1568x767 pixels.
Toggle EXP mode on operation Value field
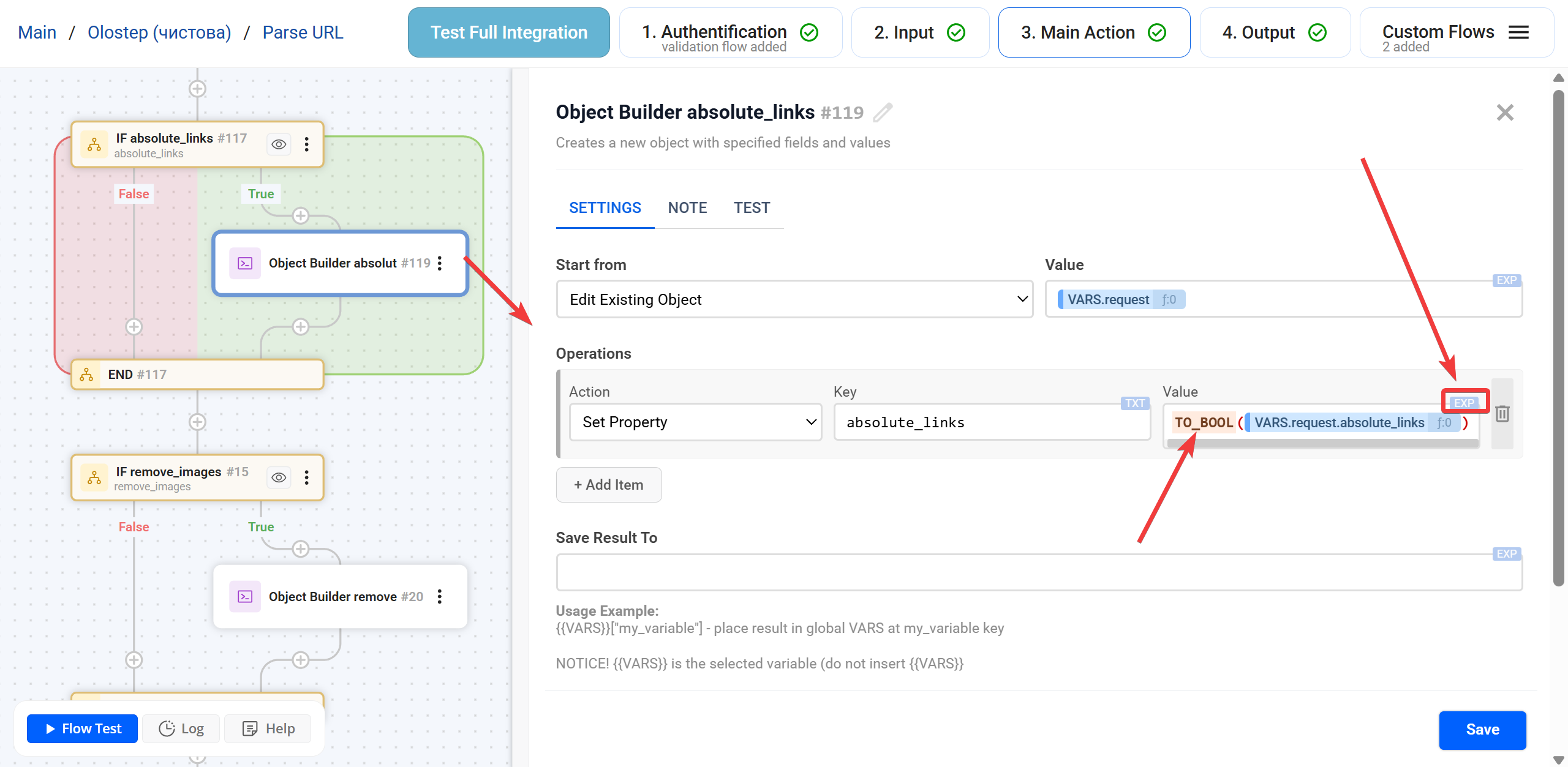coord(1464,403)
